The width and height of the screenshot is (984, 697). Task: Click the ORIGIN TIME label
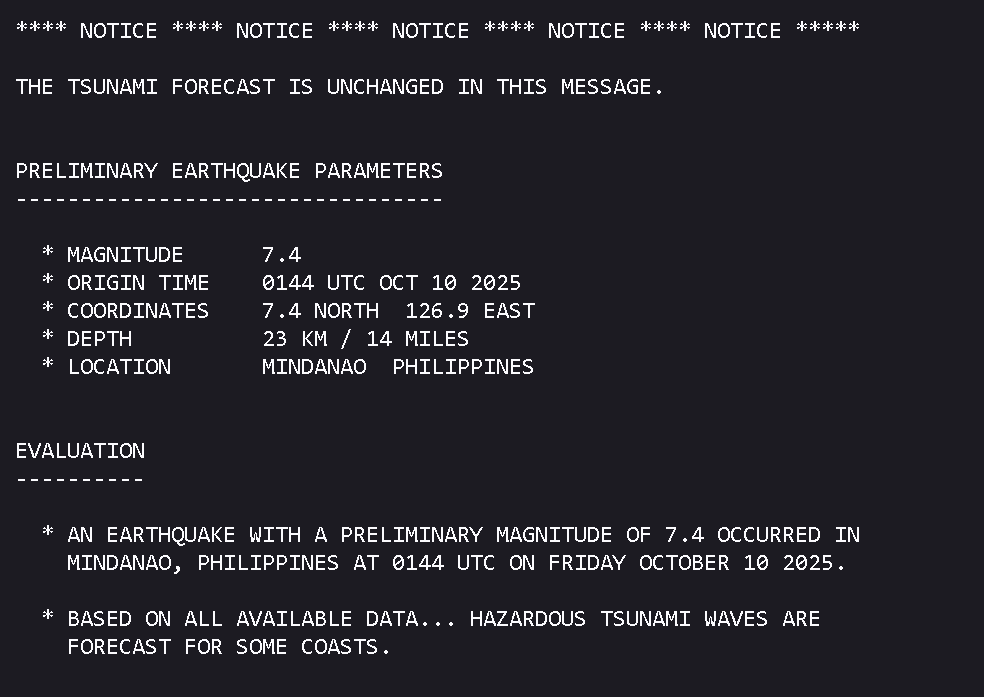tap(138, 283)
